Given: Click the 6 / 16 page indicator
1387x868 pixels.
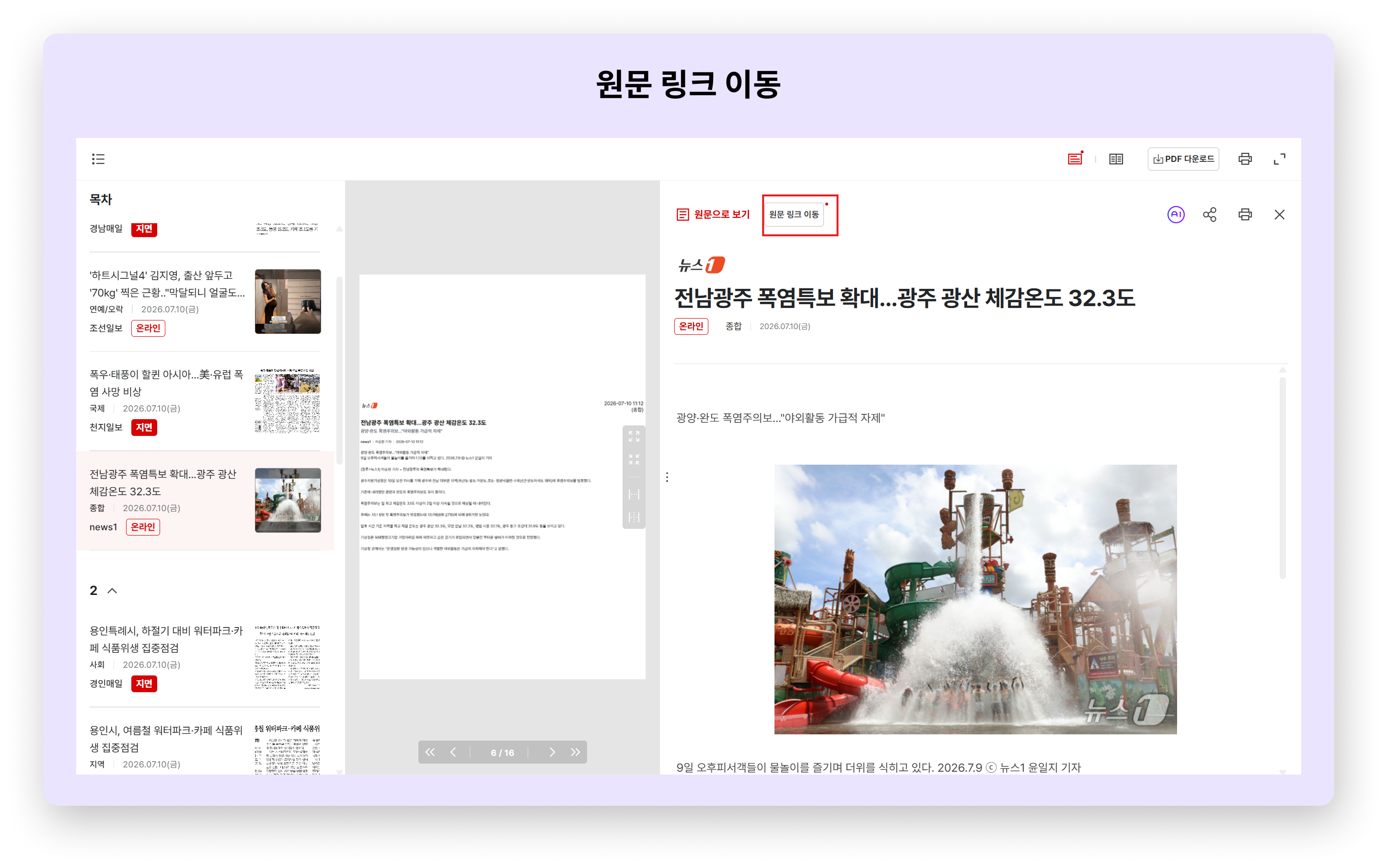Looking at the screenshot, I should [x=503, y=753].
